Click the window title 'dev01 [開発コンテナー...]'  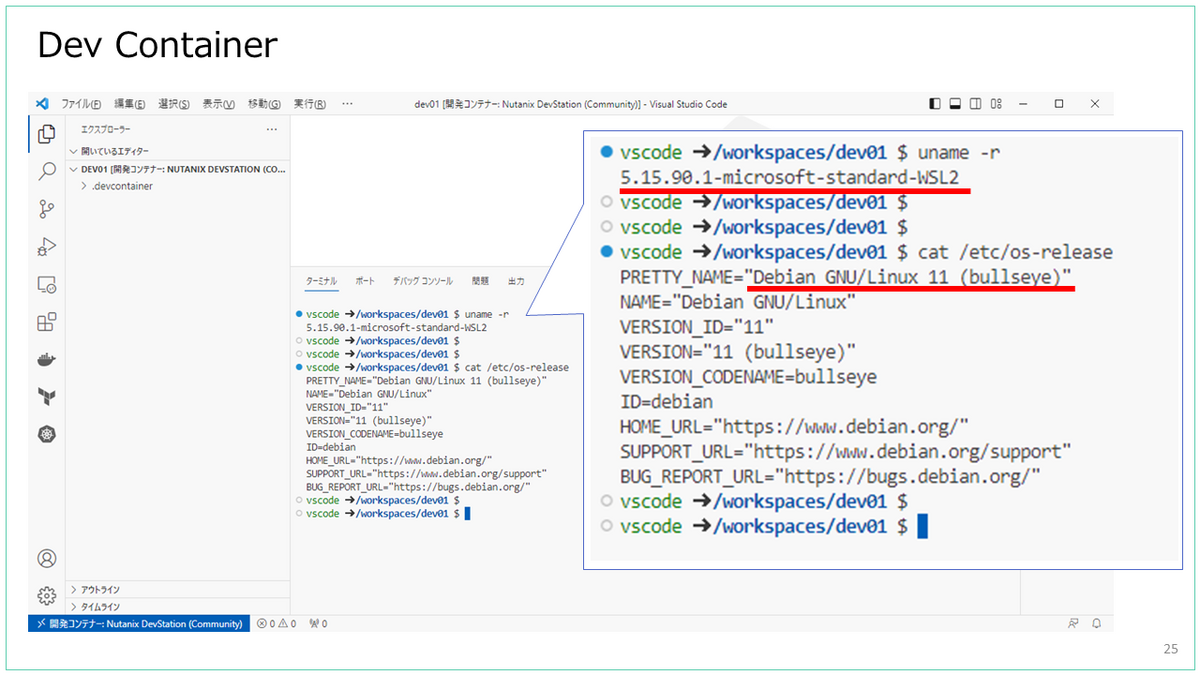(570, 104)
